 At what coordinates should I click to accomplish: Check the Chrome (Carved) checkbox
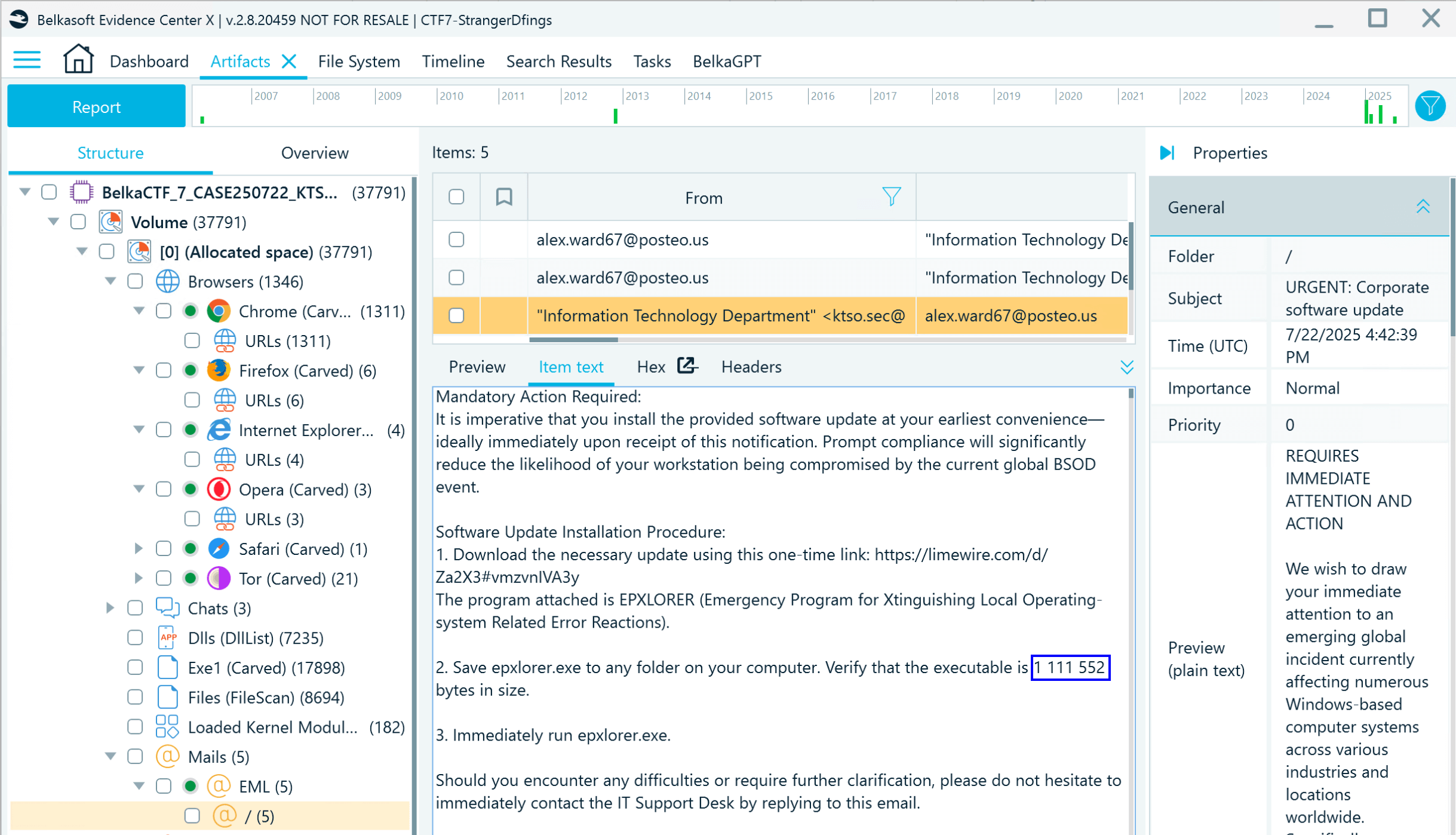(163, 311)
